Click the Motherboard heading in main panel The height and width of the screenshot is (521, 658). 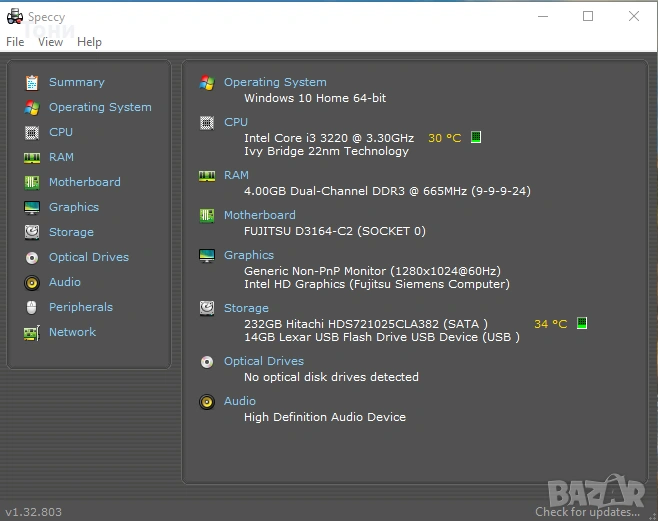(259, 215)
